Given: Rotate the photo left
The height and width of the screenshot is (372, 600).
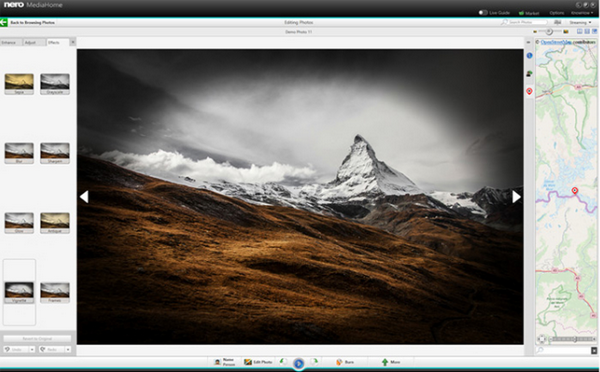Looking at the screenshot, I should coord(283,361).
